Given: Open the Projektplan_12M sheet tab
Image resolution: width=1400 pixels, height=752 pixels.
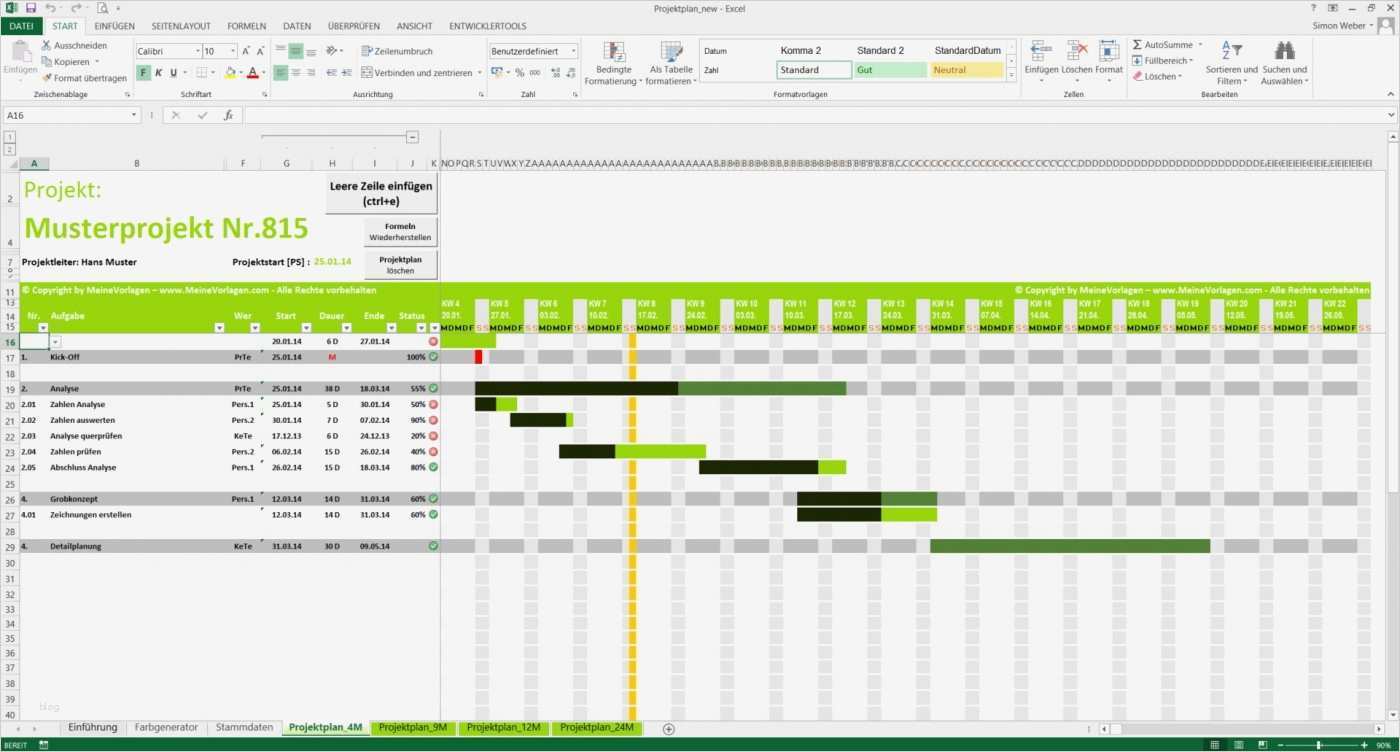Looking at the screenshot, I should (503, 727).
